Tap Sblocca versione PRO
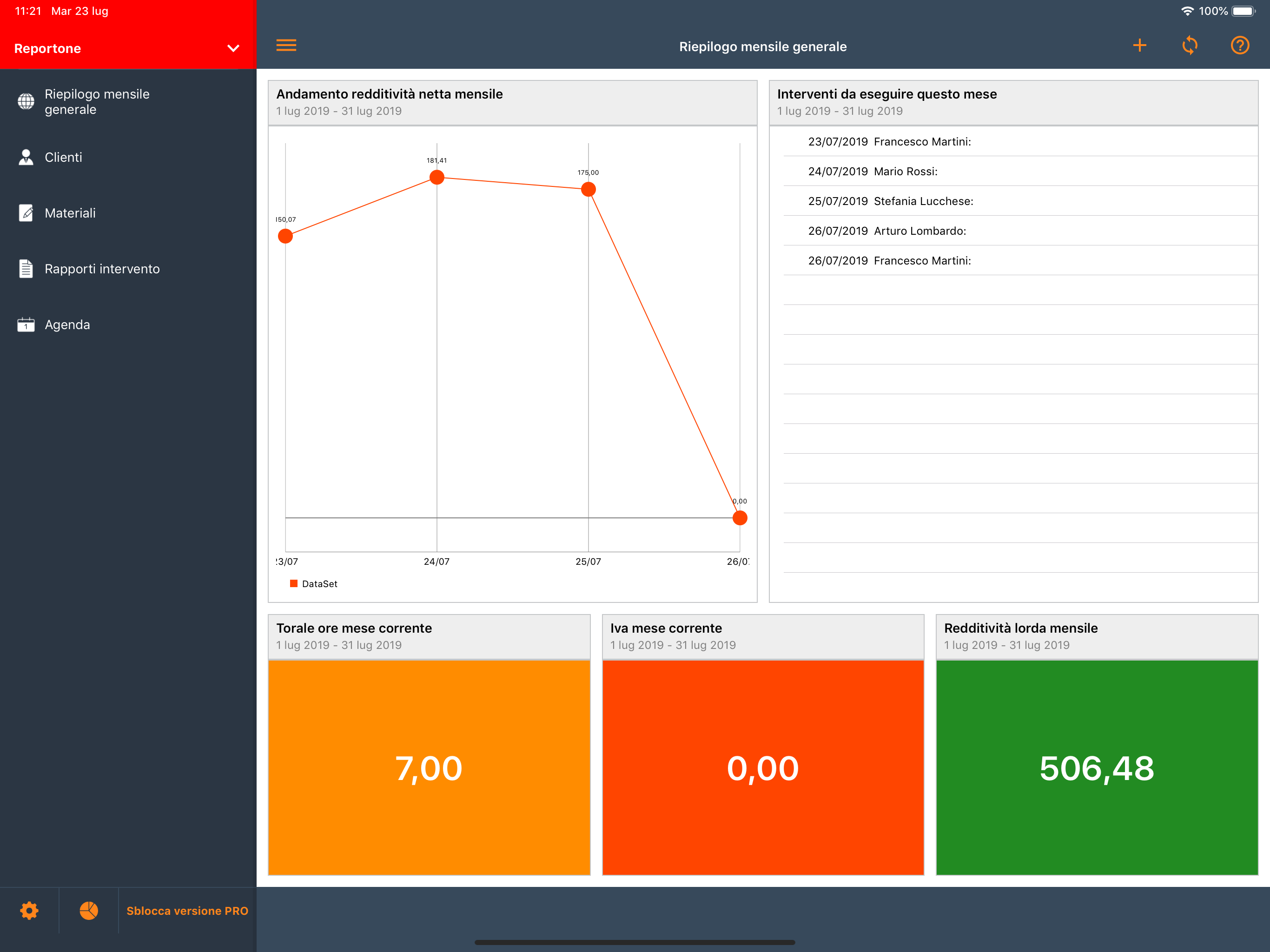The width and height of the screenshot is (1270, 952). pyautogui.click(x=187, y=911)
